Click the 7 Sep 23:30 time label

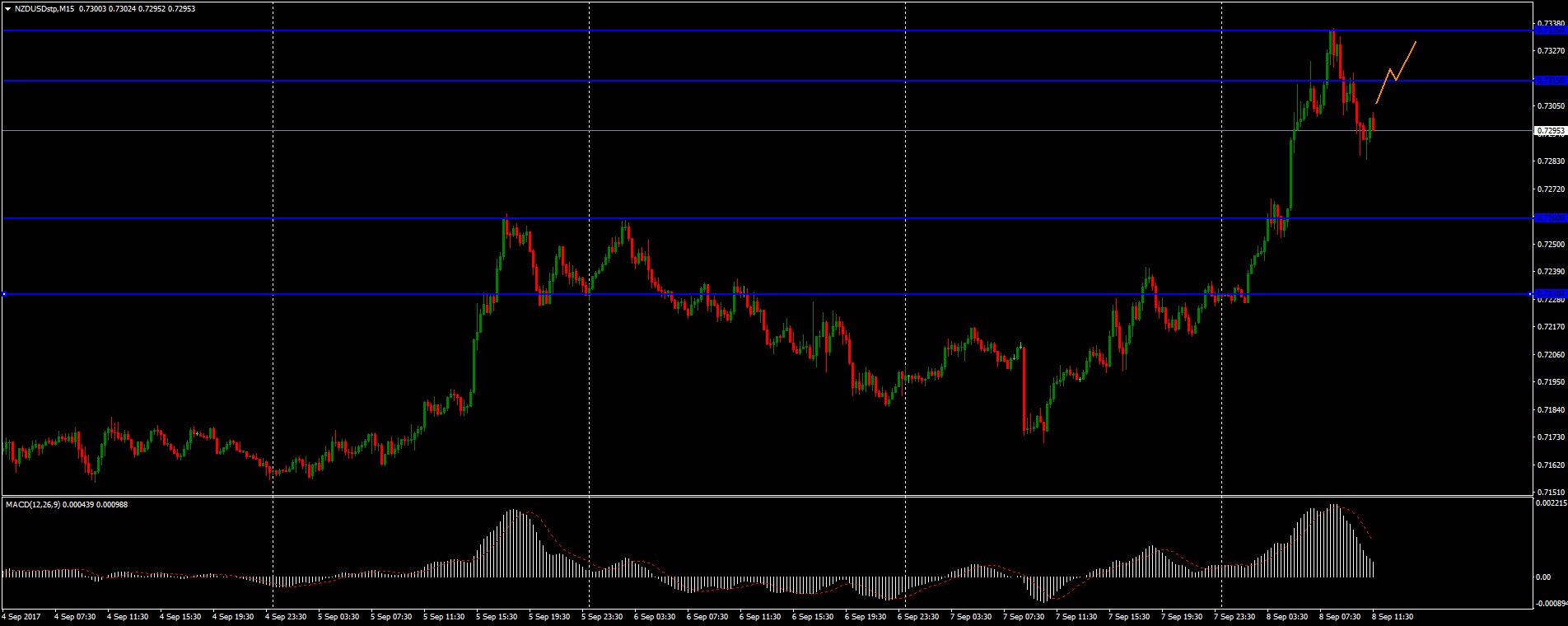[x=1235, y=616]
